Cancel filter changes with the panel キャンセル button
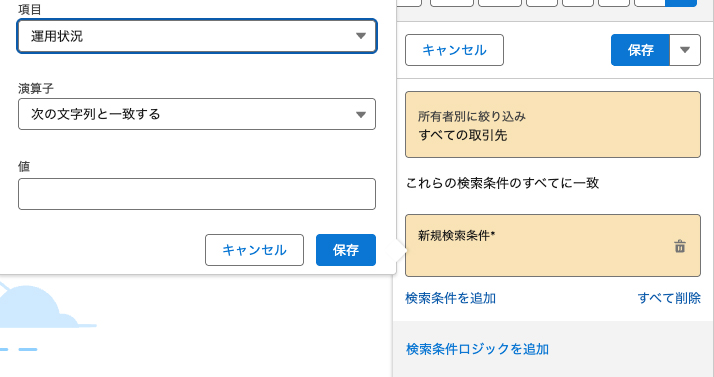The image size is (714, 377). [x=454, y=50]
